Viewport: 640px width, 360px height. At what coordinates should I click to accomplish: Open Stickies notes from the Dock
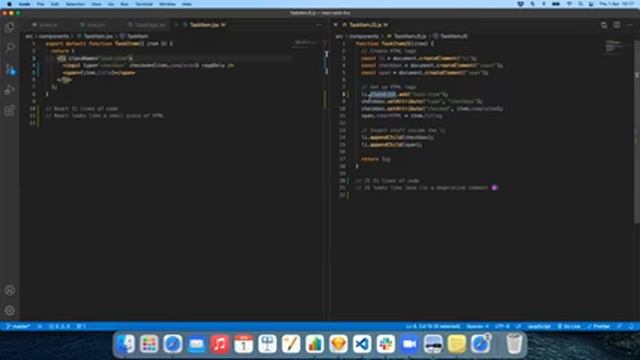click(x=457, y=344)
